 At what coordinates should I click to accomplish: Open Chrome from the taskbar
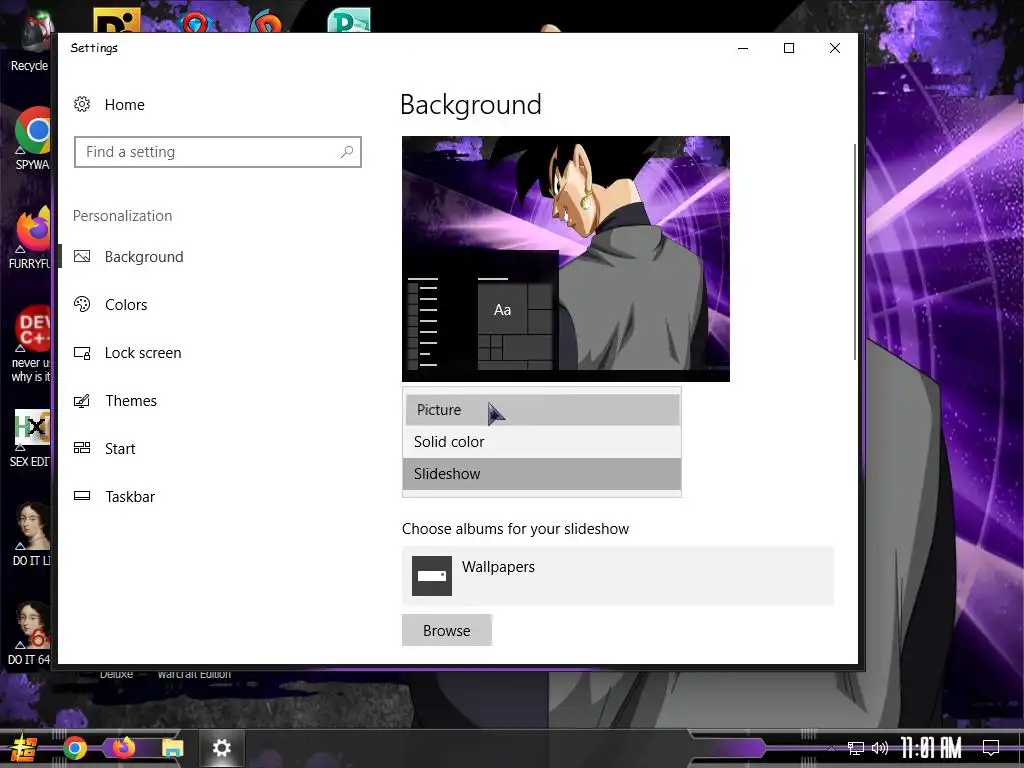pyautogui.click(x=74, y=748)
